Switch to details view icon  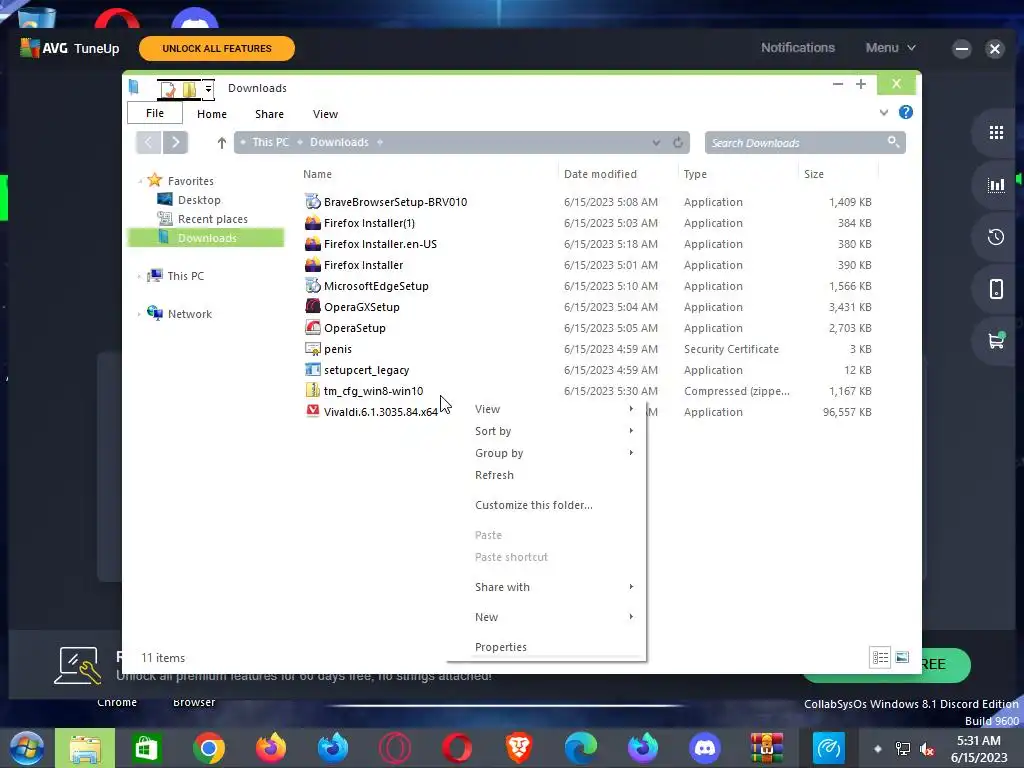[880, 657]
